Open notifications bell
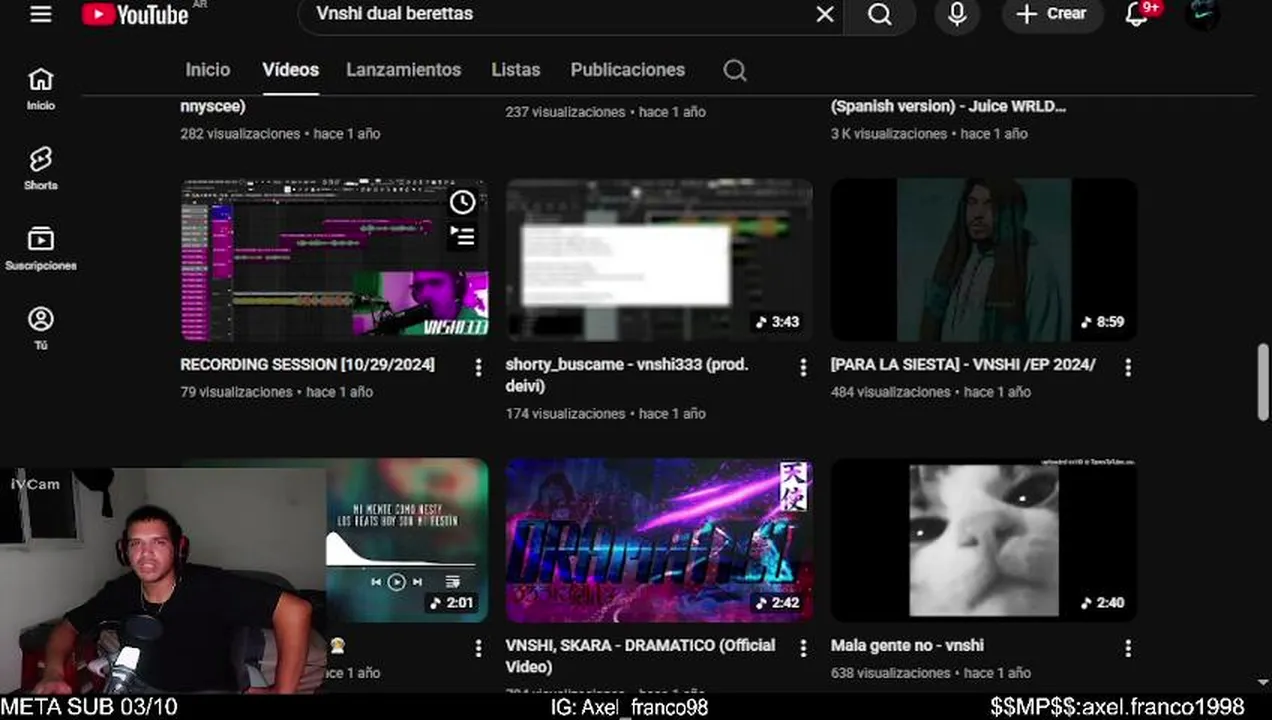The width and height of the screenshot is (1272, 720). [x=1137, y=14]
